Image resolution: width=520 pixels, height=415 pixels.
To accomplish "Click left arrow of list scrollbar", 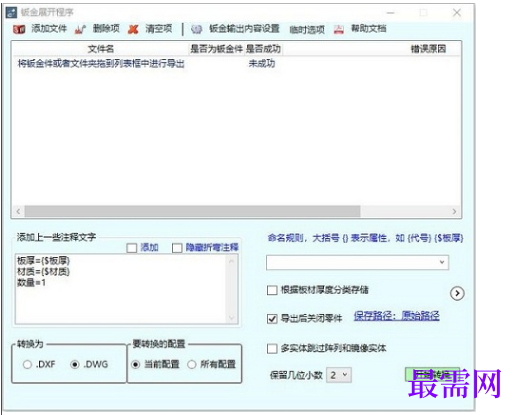I will 18,211.
